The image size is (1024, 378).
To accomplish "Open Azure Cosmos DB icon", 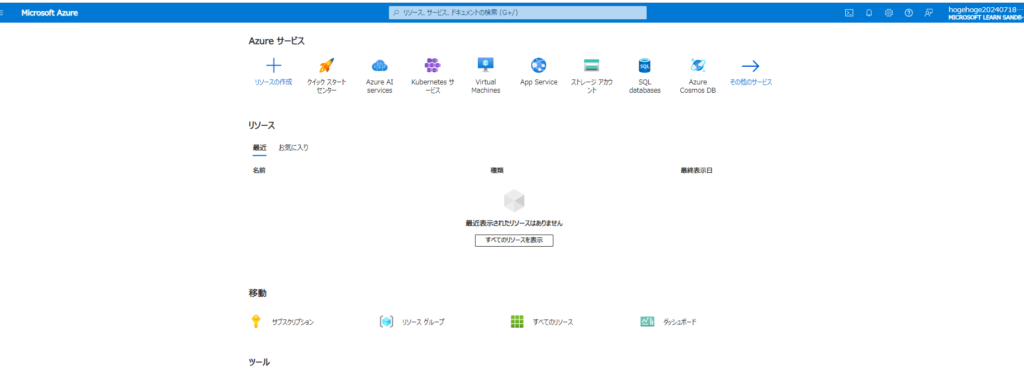I will [x=697, y=65].
